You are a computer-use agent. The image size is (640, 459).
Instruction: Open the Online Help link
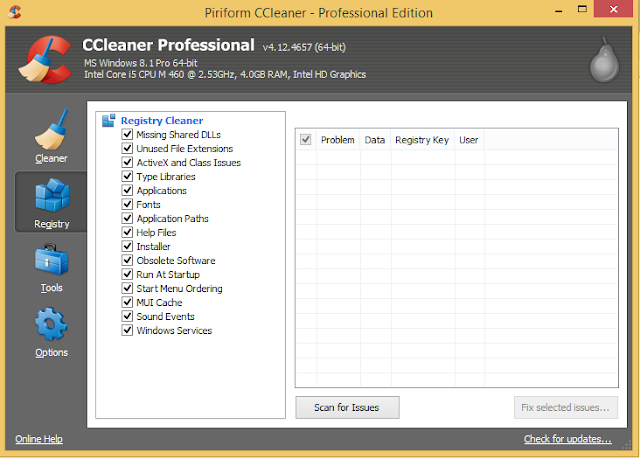(x=39, y=439)
